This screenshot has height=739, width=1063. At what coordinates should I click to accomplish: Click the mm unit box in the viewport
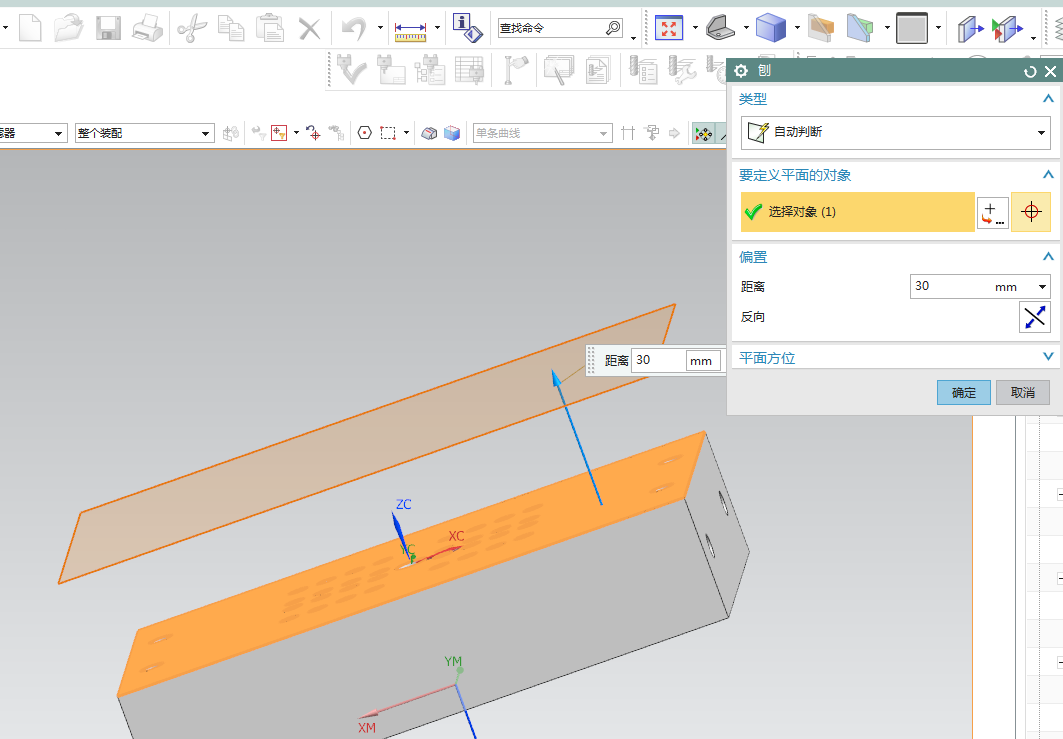[702, 361]
